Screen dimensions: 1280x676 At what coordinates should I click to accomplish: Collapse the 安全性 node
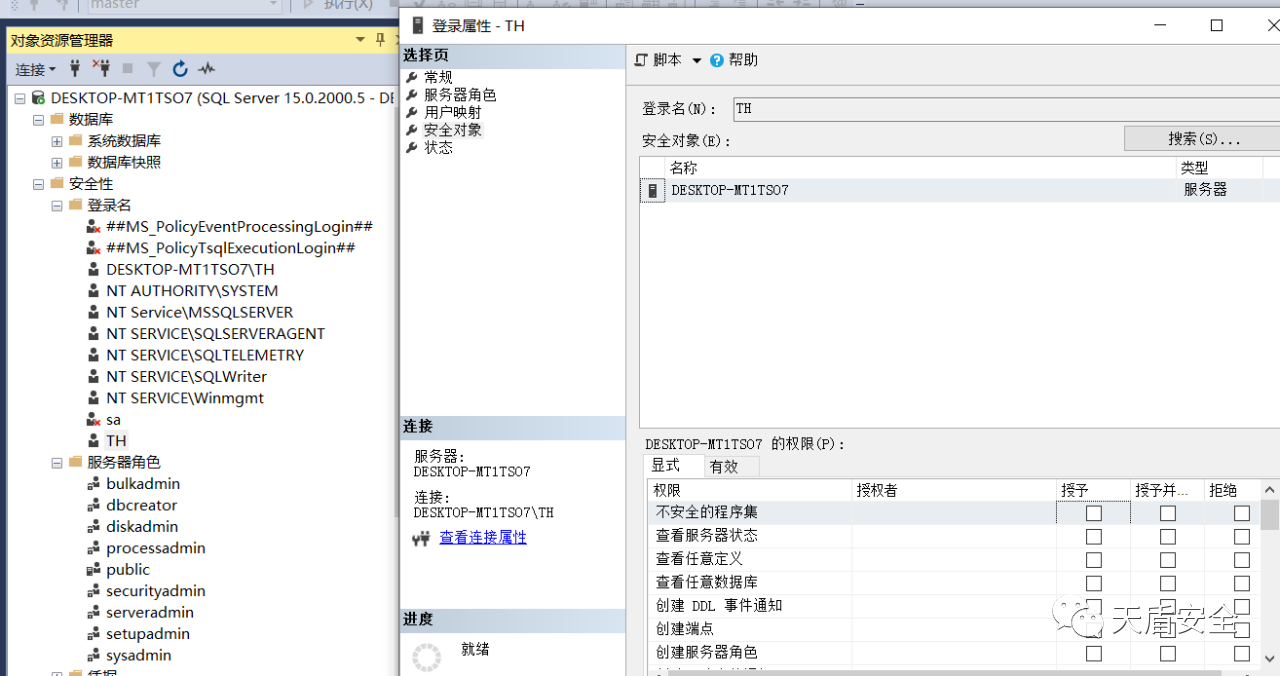click(38, 184)
